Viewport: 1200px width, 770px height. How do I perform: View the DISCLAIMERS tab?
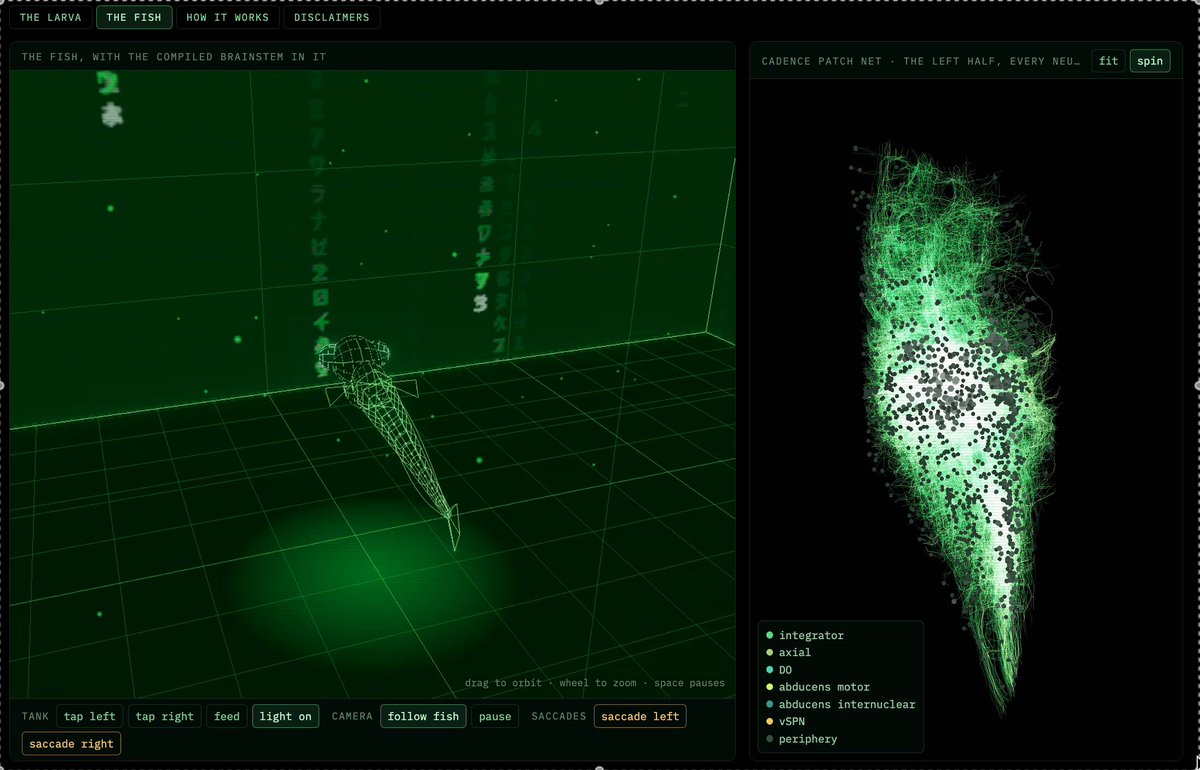pos(332,17)
